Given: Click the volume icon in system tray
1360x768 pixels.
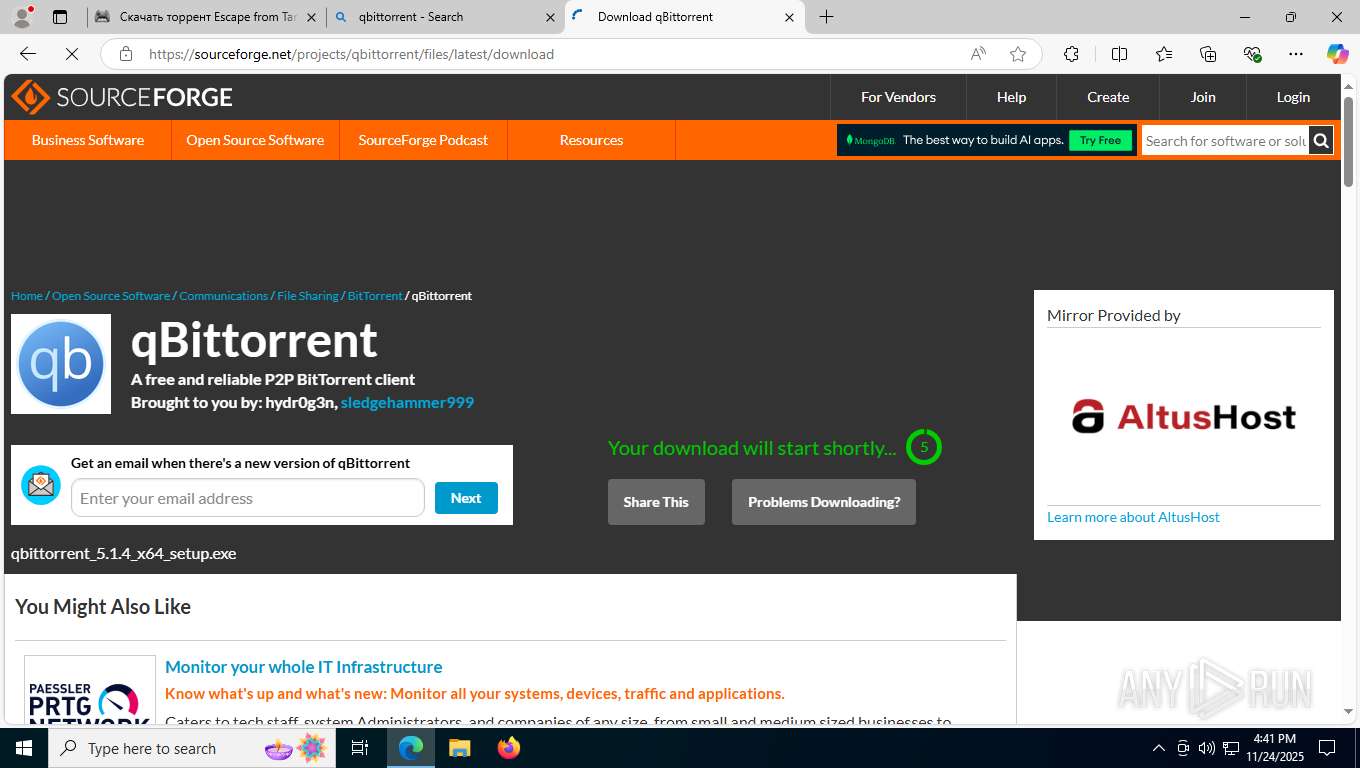Looking at the screenshot, I should click(1206, 748).
